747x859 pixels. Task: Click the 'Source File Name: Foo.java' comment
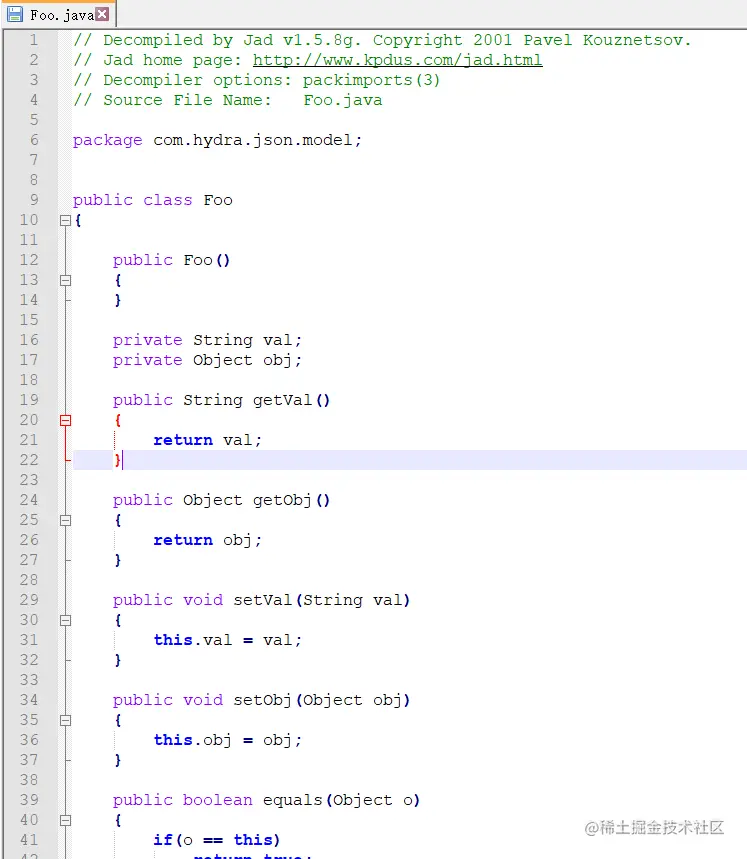tap(228, 100)
